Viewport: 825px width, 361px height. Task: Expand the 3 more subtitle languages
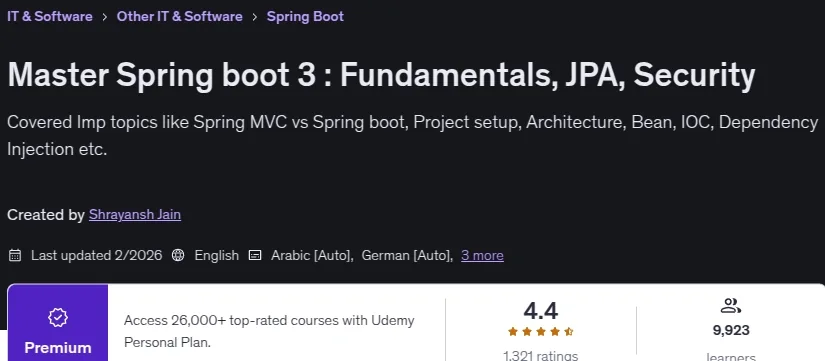(482, 256)
